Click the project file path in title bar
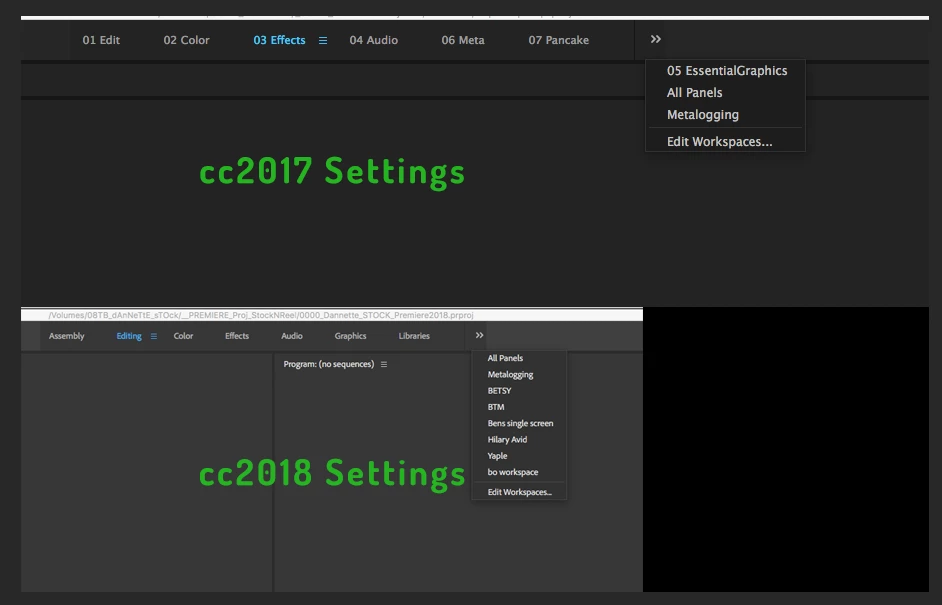Viewport: 942px width, 605px height. point(261,315)
